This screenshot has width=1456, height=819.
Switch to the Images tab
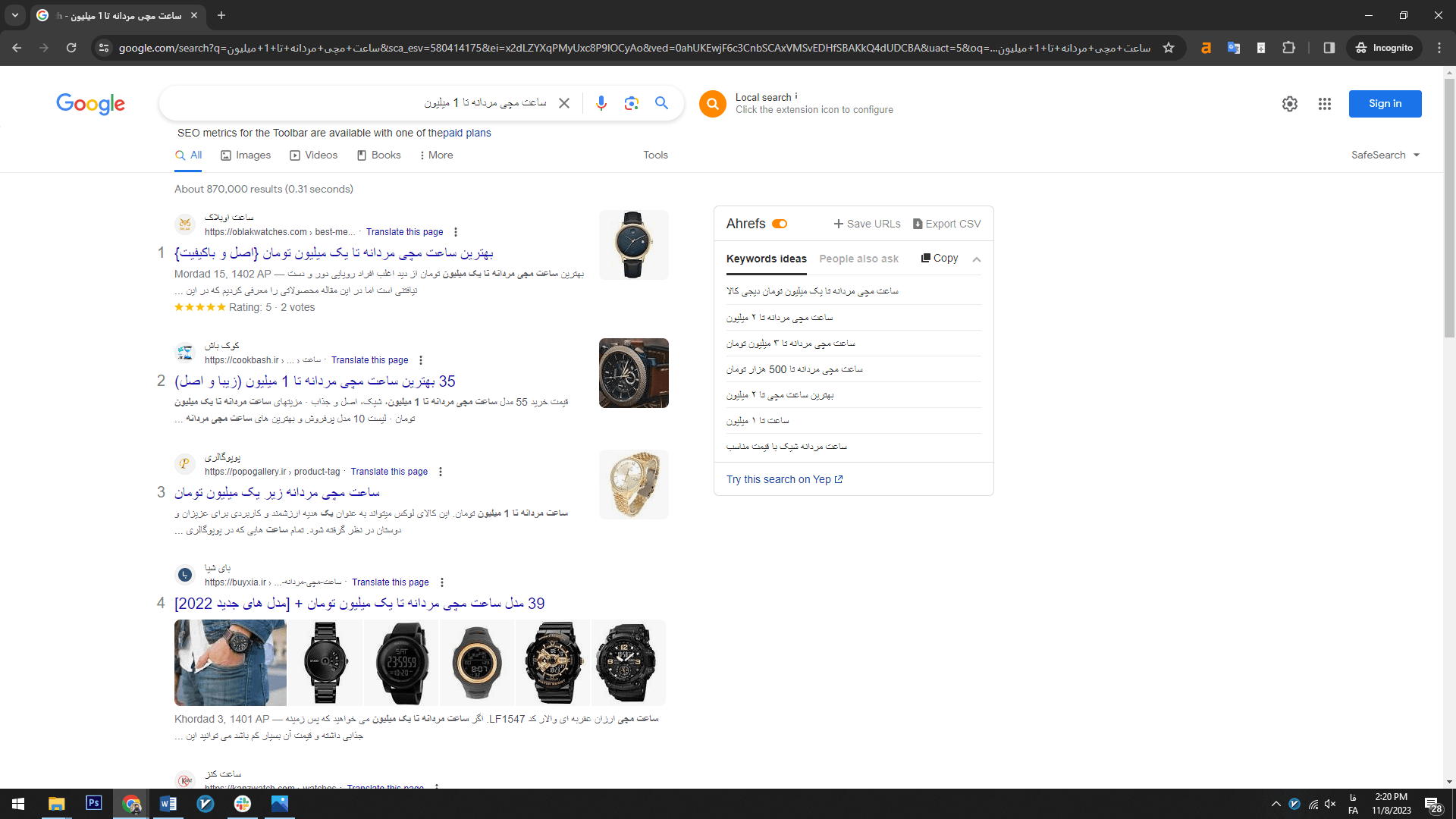coord(246,155)
